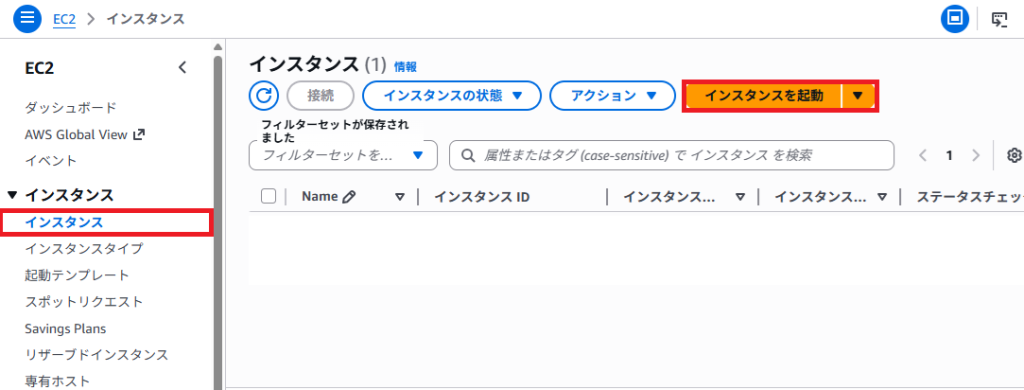Click the instance search field
Screen dimensions: 1024x390
click(671, 155)
